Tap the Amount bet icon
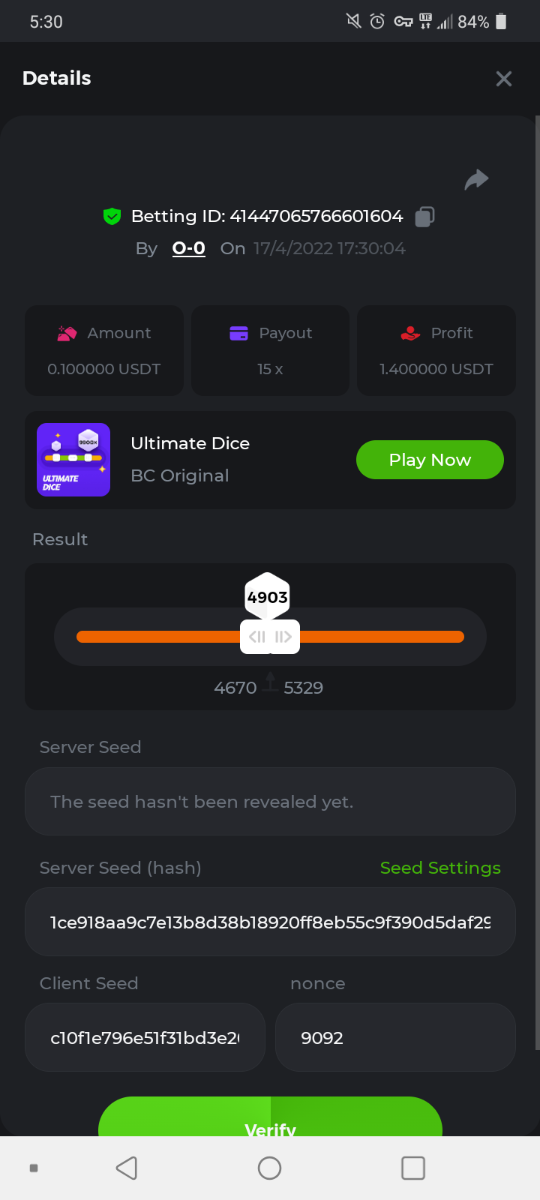This screenshot has width=540, height=1200. [67, 333]
